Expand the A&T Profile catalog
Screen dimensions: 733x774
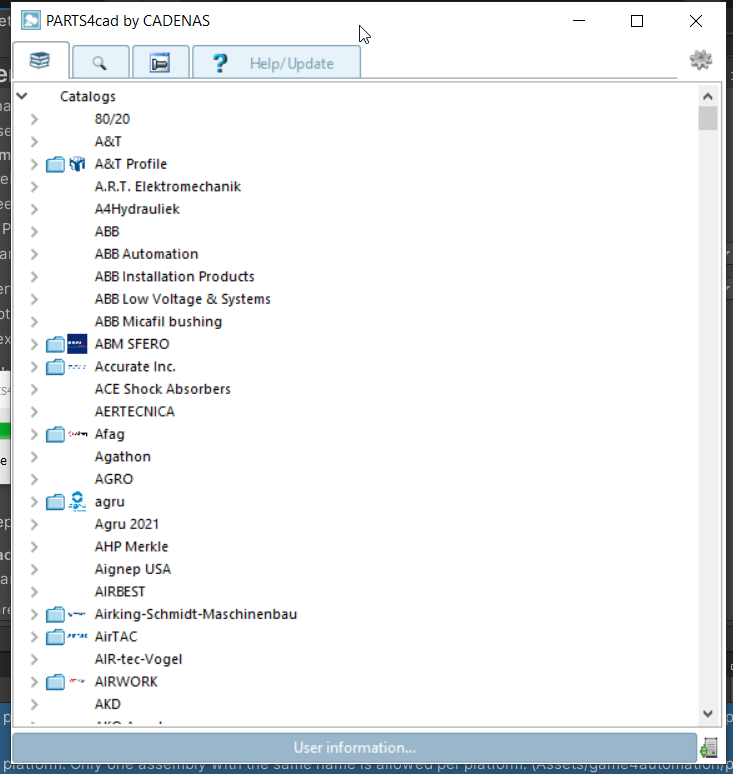pyautogui.click(x=34, y=164)
